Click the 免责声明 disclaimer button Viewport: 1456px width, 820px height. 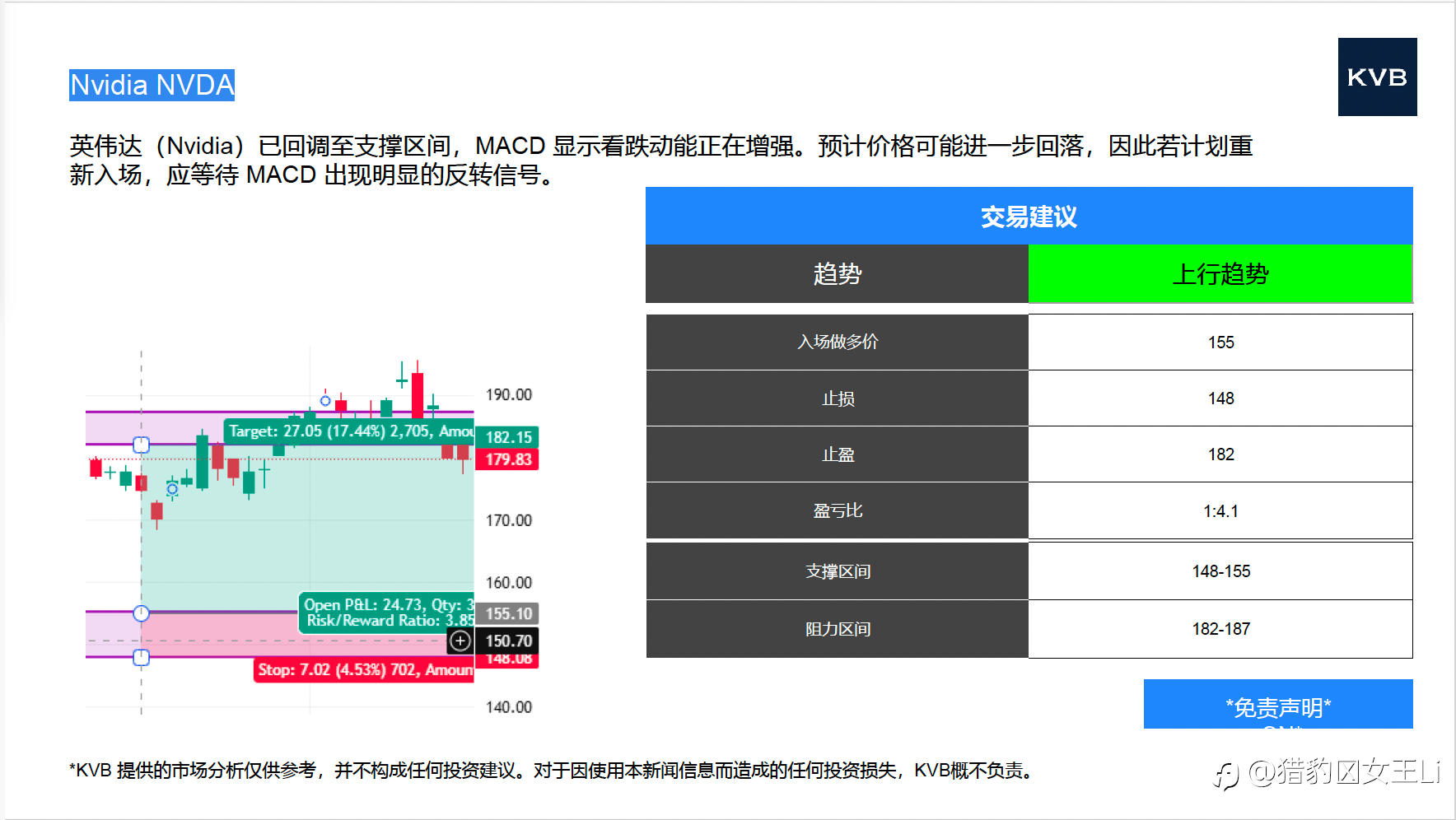[1278, 704]
